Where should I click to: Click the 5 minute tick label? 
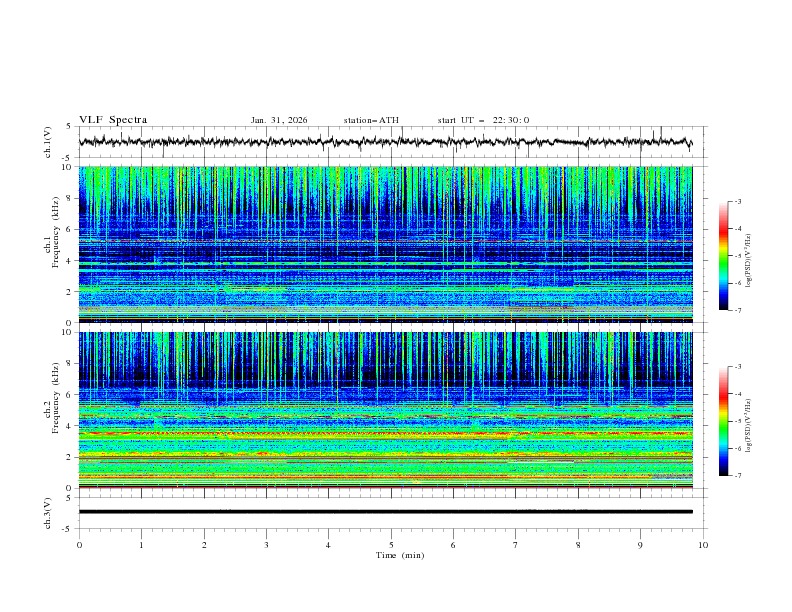pos(391,545)
